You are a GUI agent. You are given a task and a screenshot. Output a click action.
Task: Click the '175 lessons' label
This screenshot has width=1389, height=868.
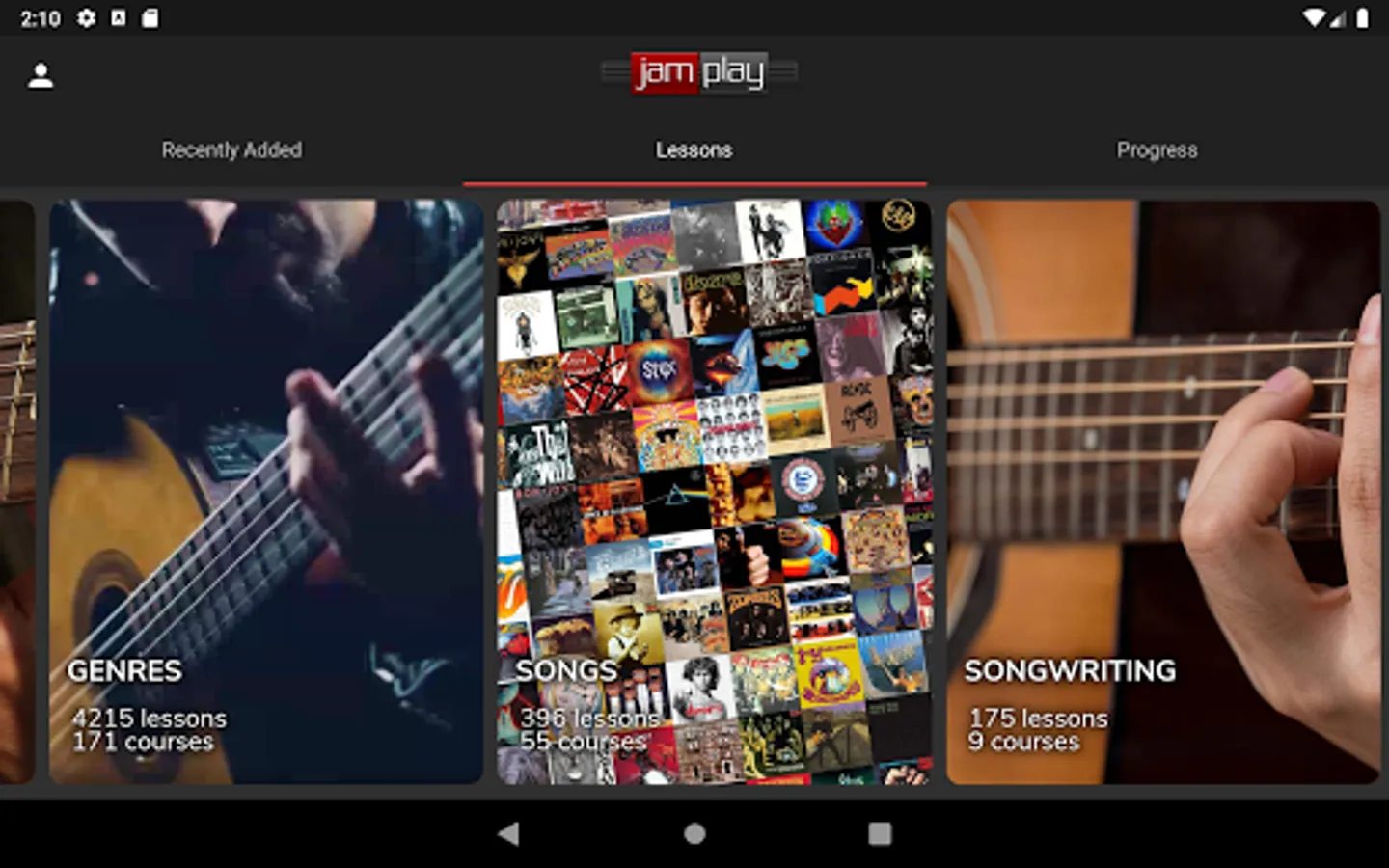pos(1039,719)
